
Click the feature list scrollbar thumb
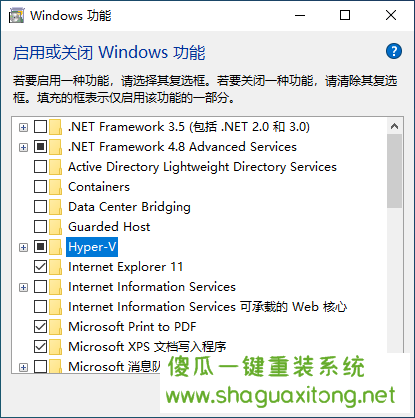395,171
